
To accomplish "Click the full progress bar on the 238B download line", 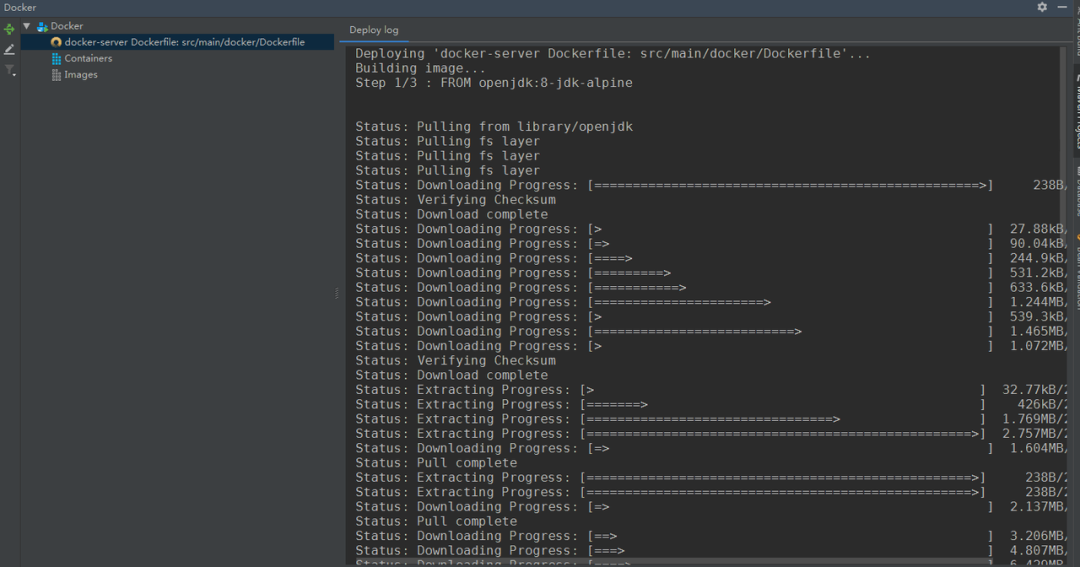I will [790, 185].
